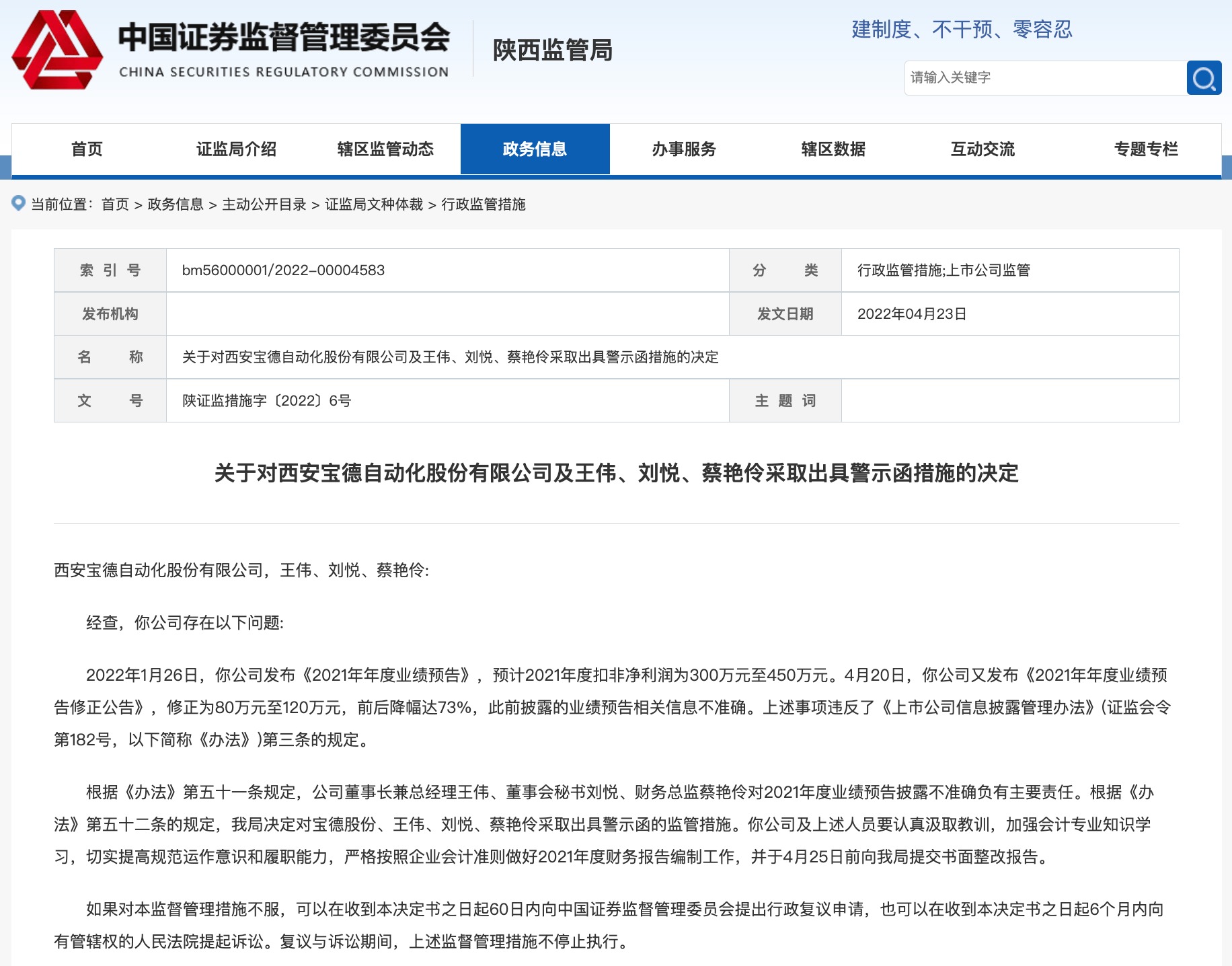
Task: Click the 发布机构 label cell
Action: coord(110,314)
